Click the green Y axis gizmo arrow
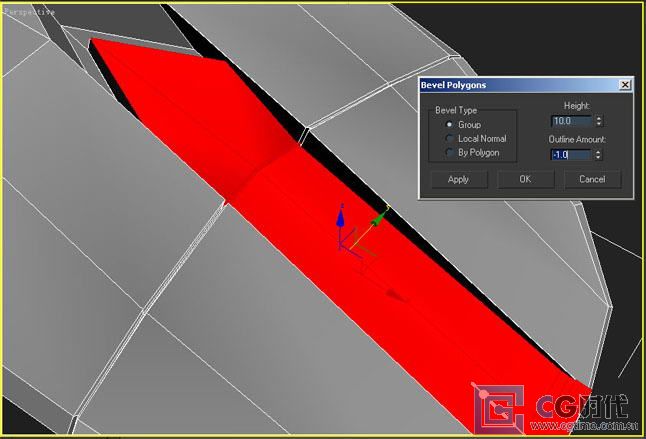Image resolution: width=646 pixels, height=439 pixels. [x=380, y=217]
